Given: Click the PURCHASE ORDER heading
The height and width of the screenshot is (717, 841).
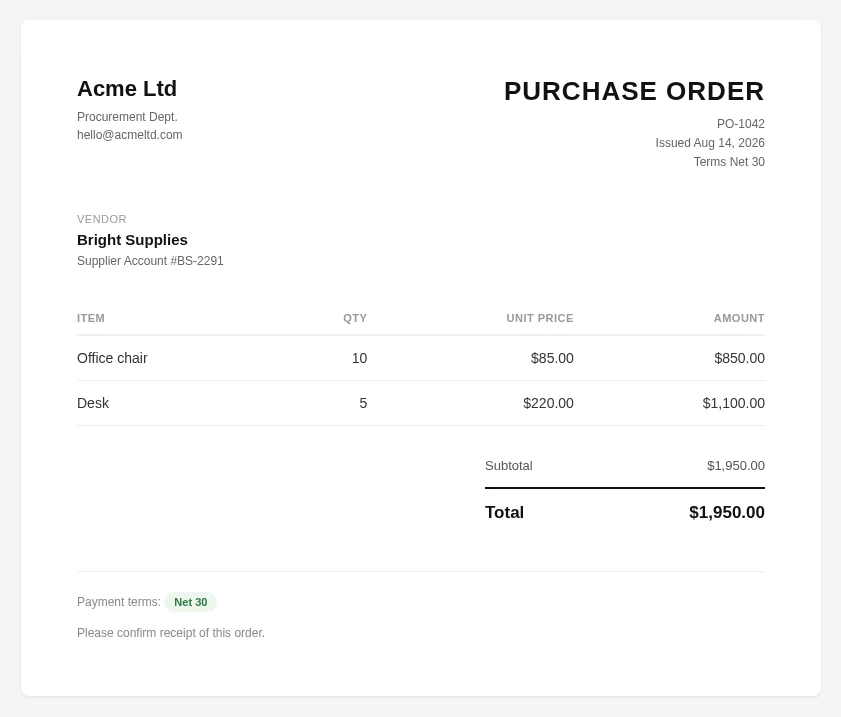Looking at the screenshot, I should [x=634, y=91].
